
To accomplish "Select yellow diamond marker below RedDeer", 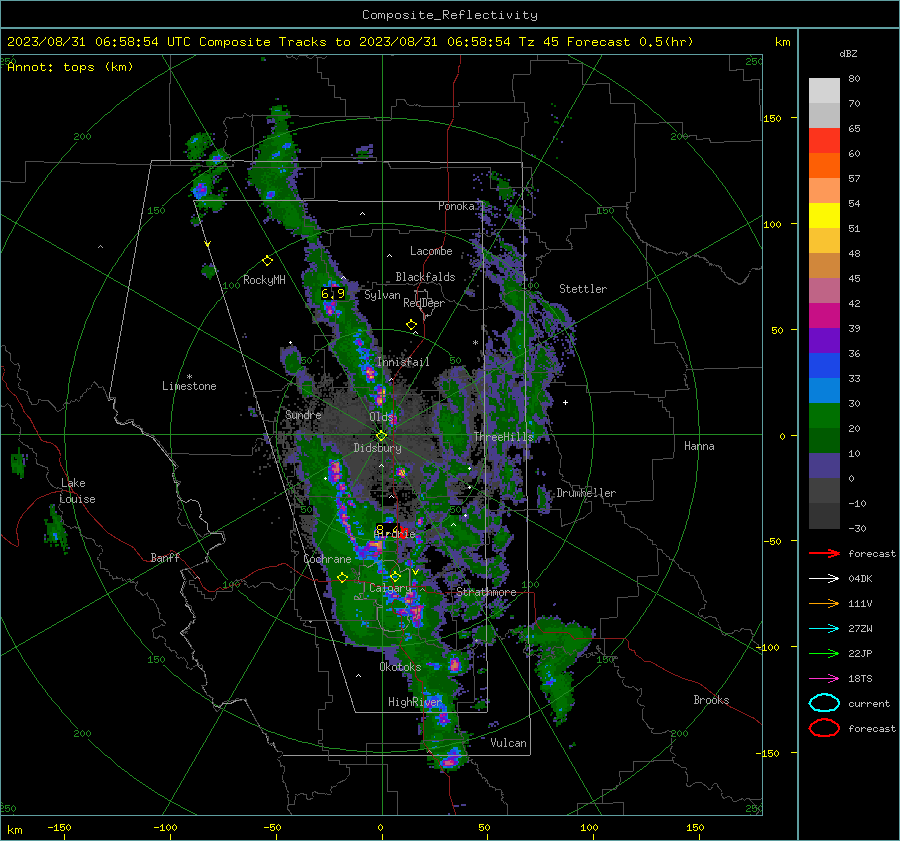I will (x=411, y=325).
